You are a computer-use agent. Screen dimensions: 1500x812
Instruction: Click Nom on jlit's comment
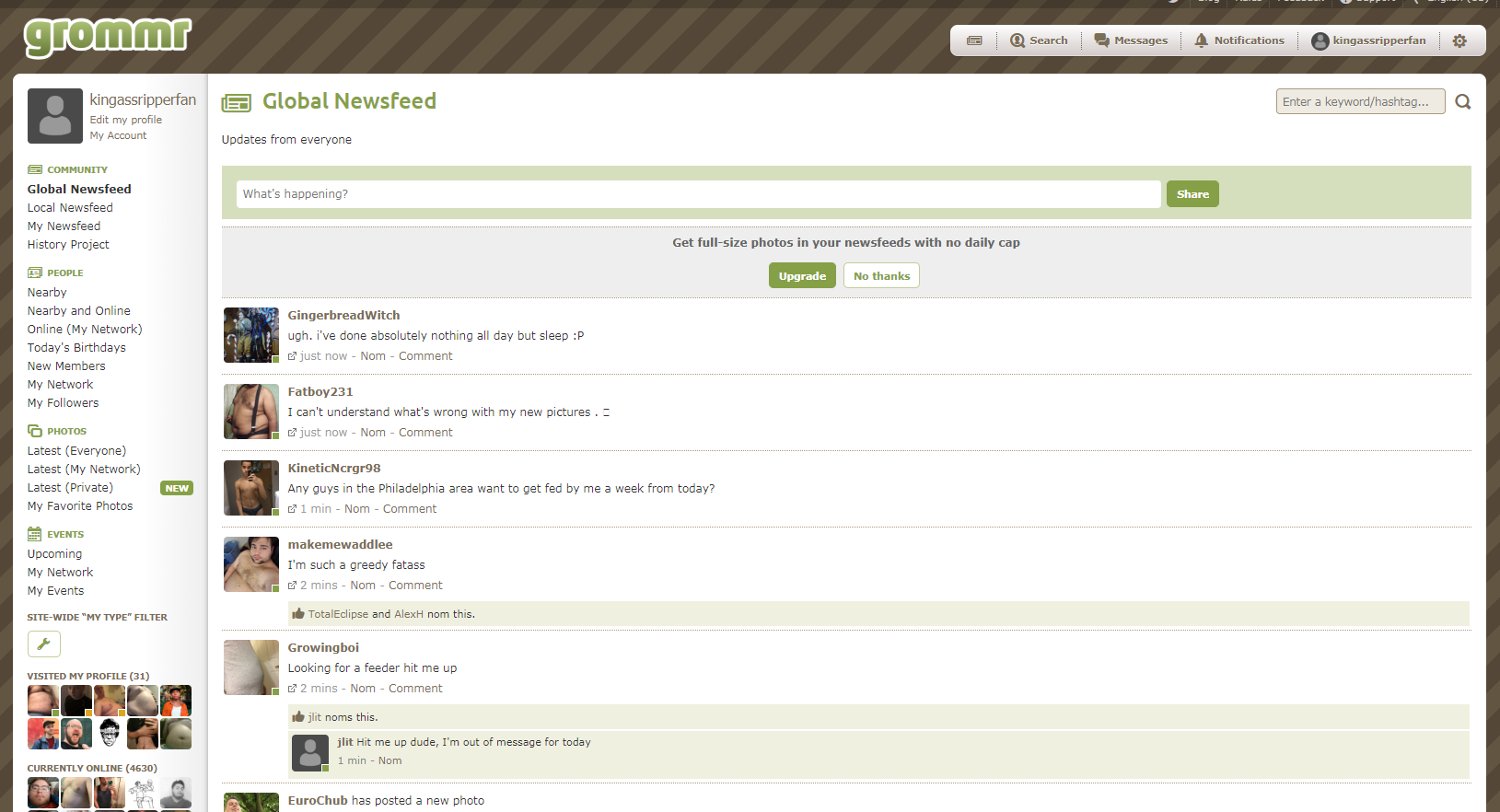coord(390,761)
